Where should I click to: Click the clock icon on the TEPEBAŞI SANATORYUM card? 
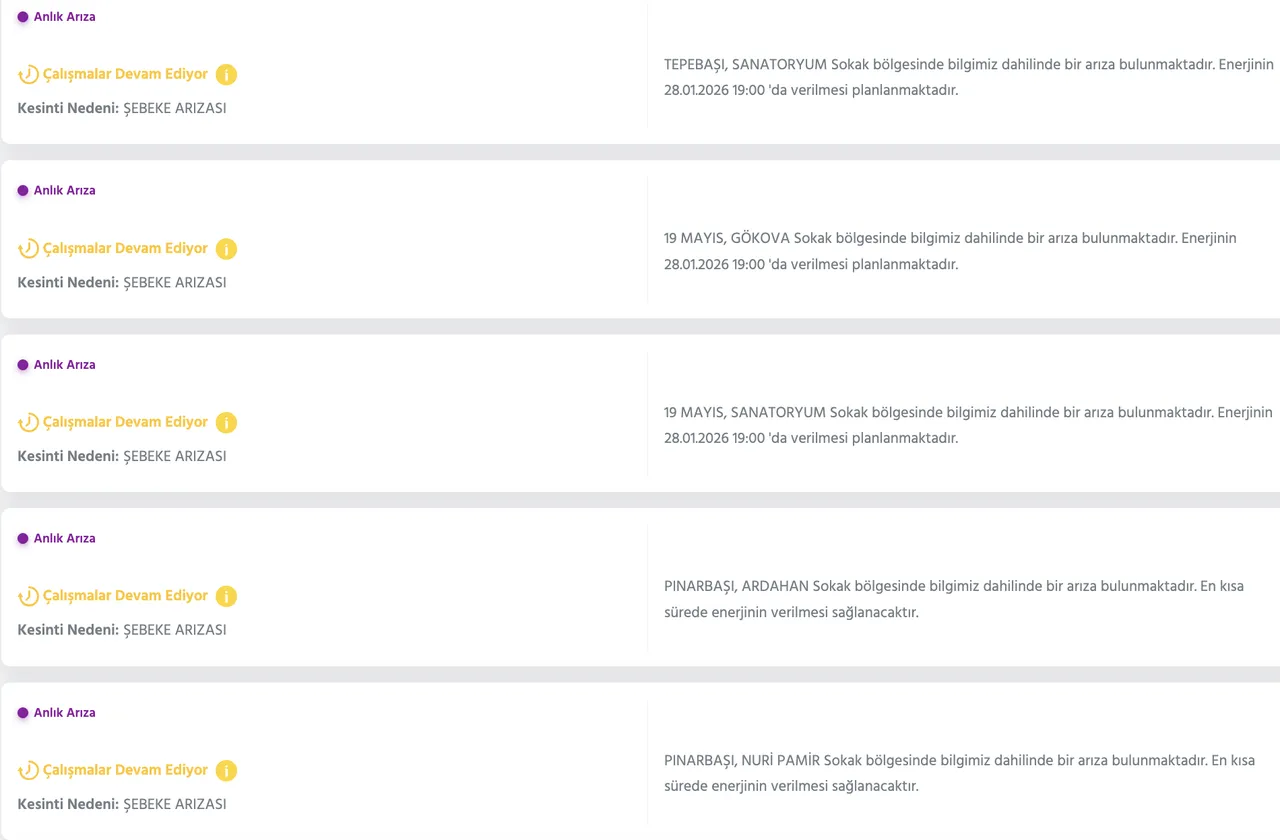(29, 75)
